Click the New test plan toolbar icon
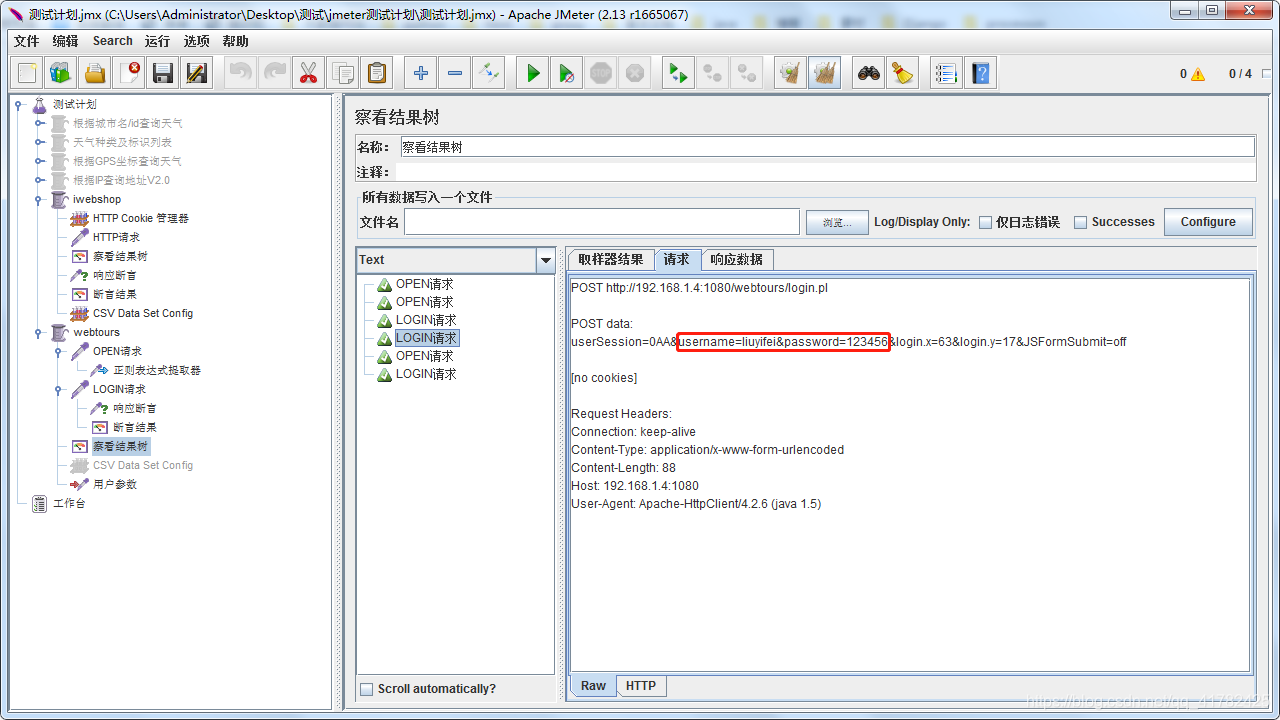1280x720 pixels. point(27,73)
